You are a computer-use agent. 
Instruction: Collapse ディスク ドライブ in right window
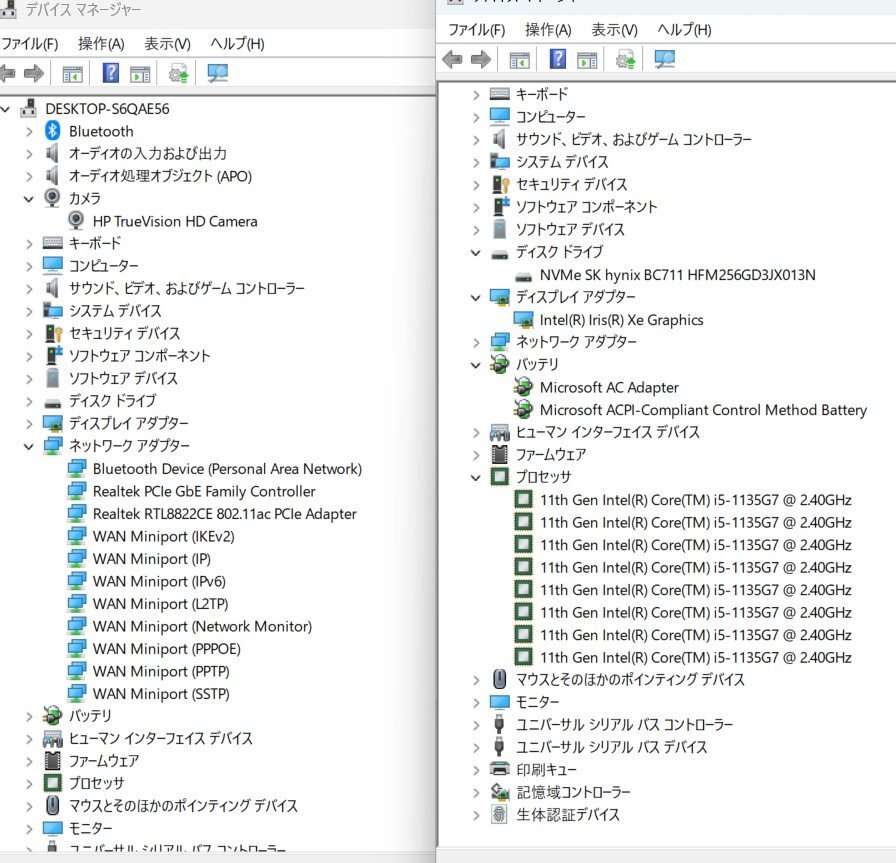point(475,252)
